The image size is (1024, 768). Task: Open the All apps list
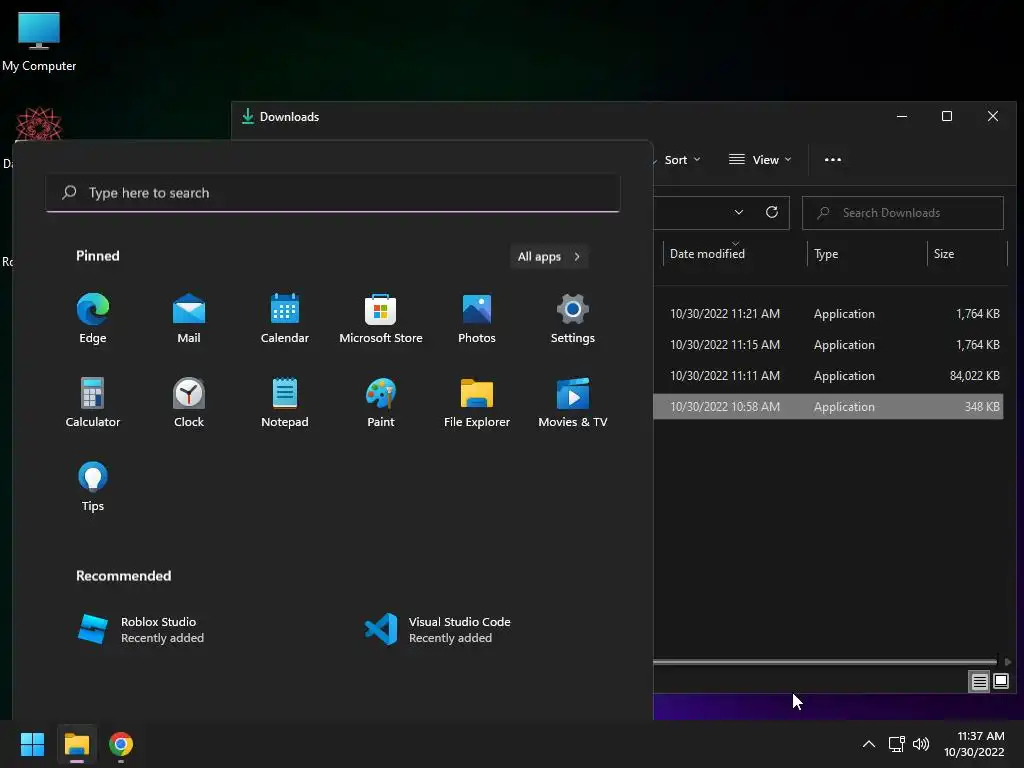[549, 257]
